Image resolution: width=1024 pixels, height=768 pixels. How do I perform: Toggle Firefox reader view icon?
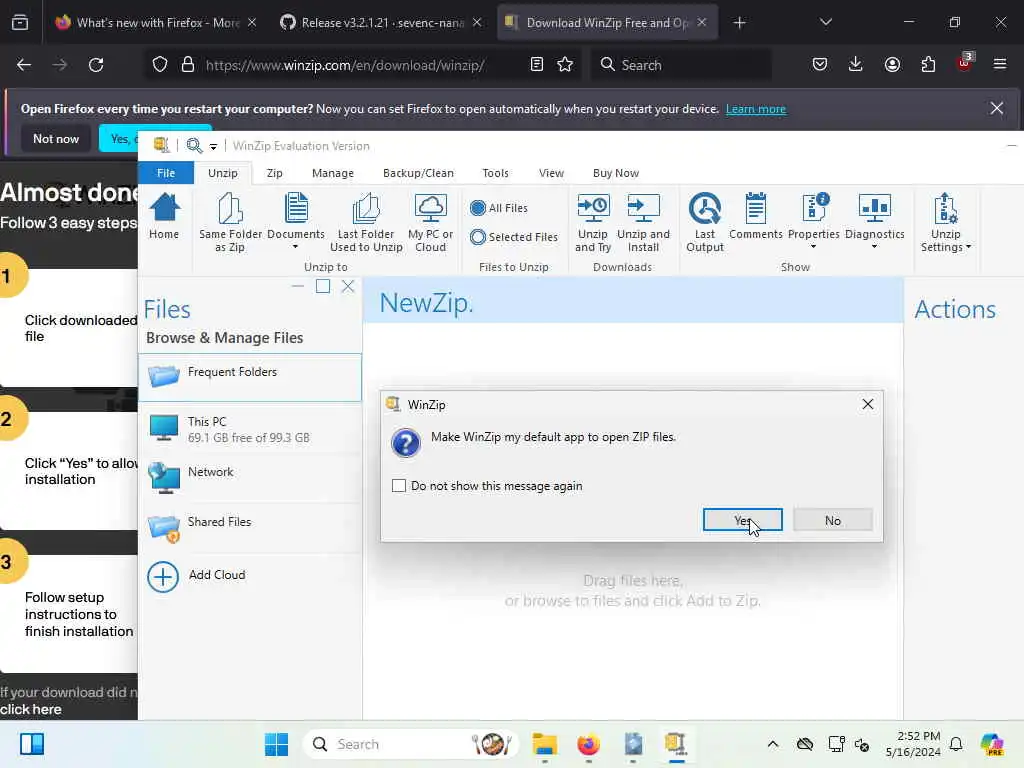pyautogui.click(x=536, y=65)
